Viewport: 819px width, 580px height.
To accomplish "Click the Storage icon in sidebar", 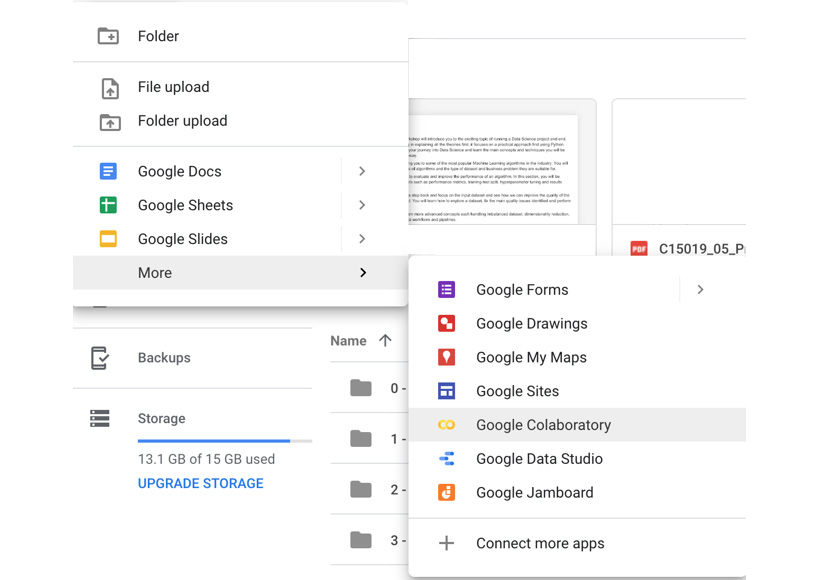I will point(100,419).
